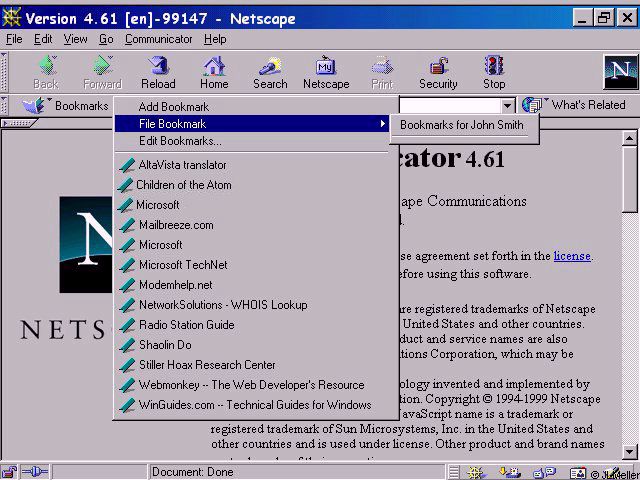Select Bookmarks for John Smith folder
Viewport: 640px width, 480px height.
(461, 125)
